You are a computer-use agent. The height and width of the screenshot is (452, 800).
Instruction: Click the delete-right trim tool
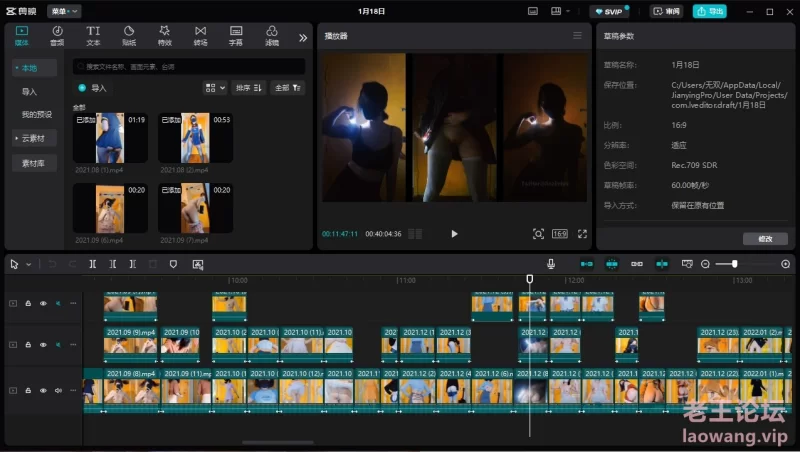(x=132, y=264)
